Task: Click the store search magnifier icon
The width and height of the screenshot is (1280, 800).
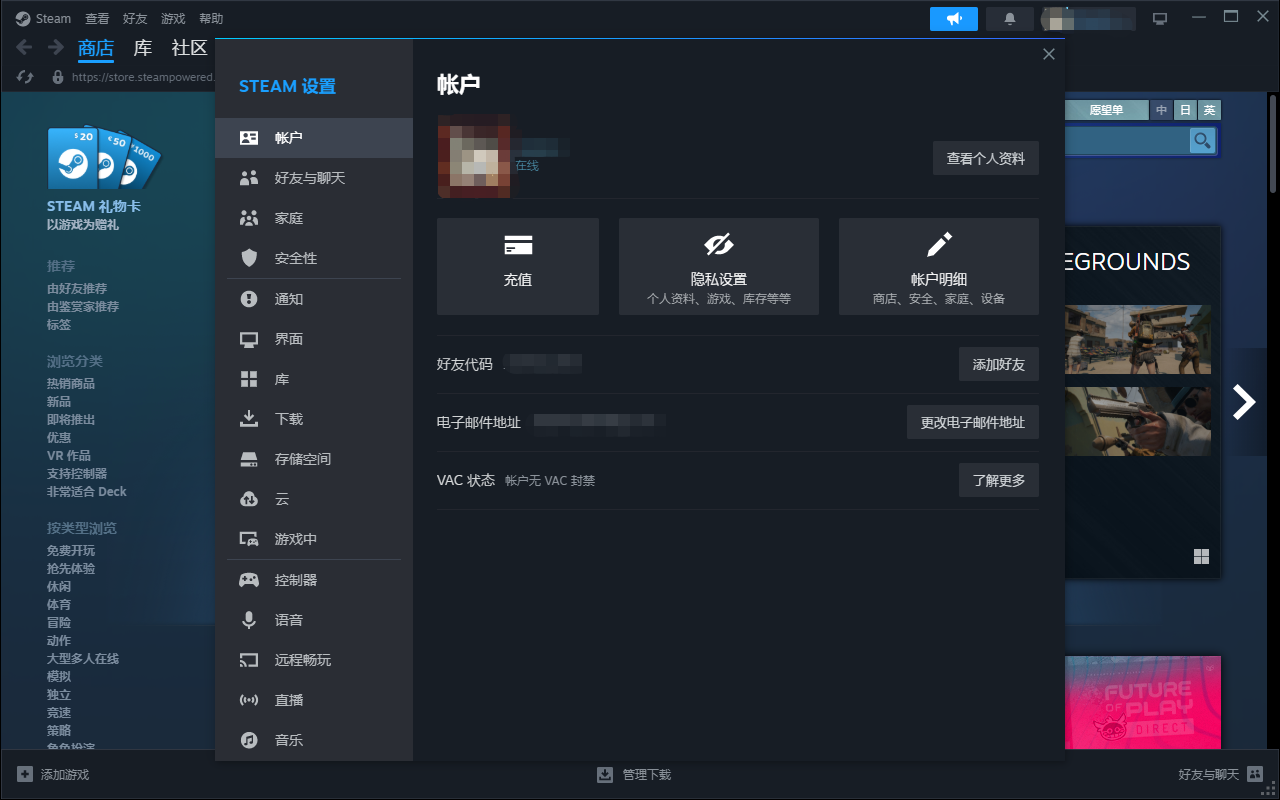Action: pos(1202,140)
